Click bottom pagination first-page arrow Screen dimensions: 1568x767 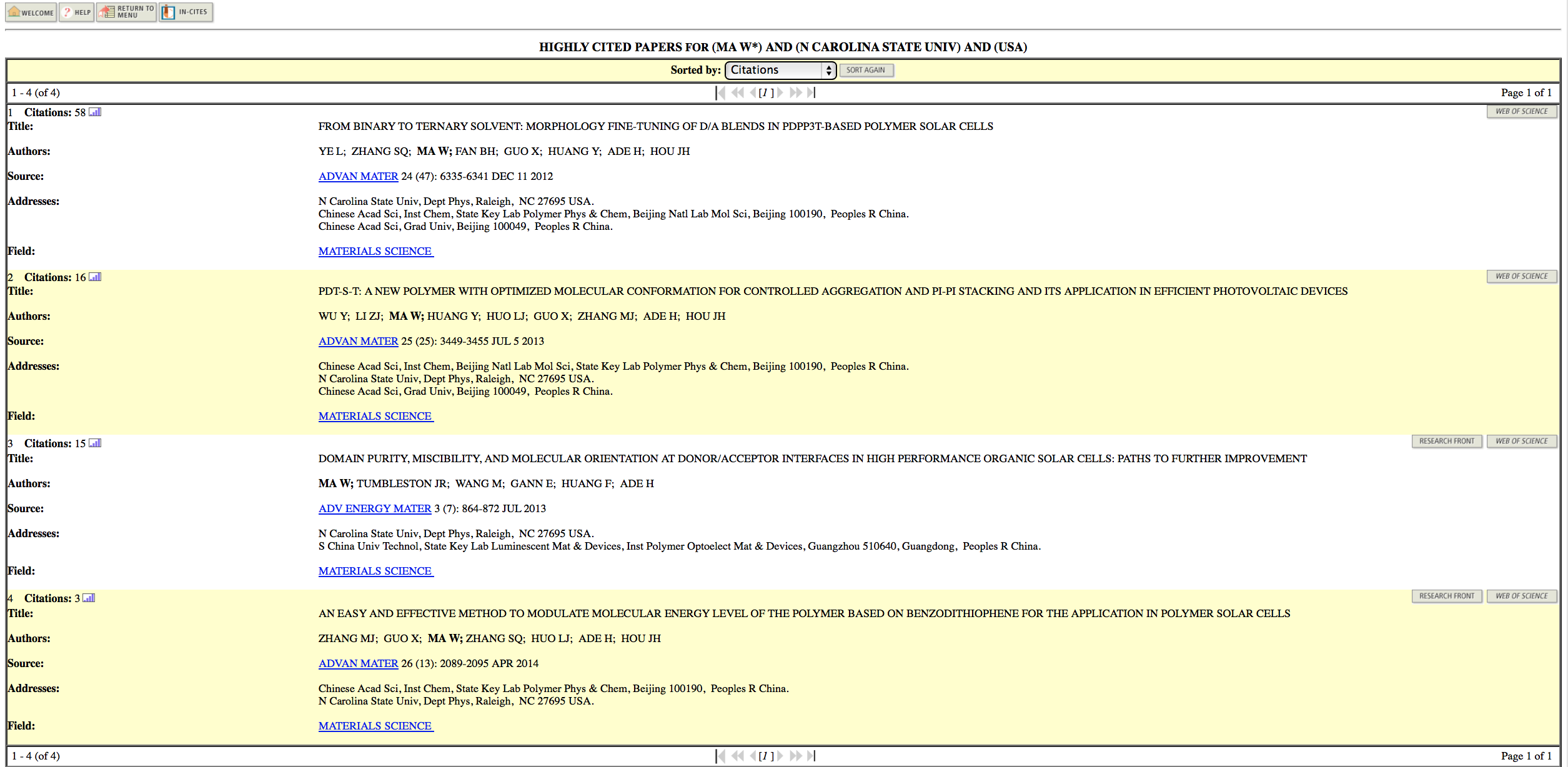pyautogui.click(x=720, y=756)
